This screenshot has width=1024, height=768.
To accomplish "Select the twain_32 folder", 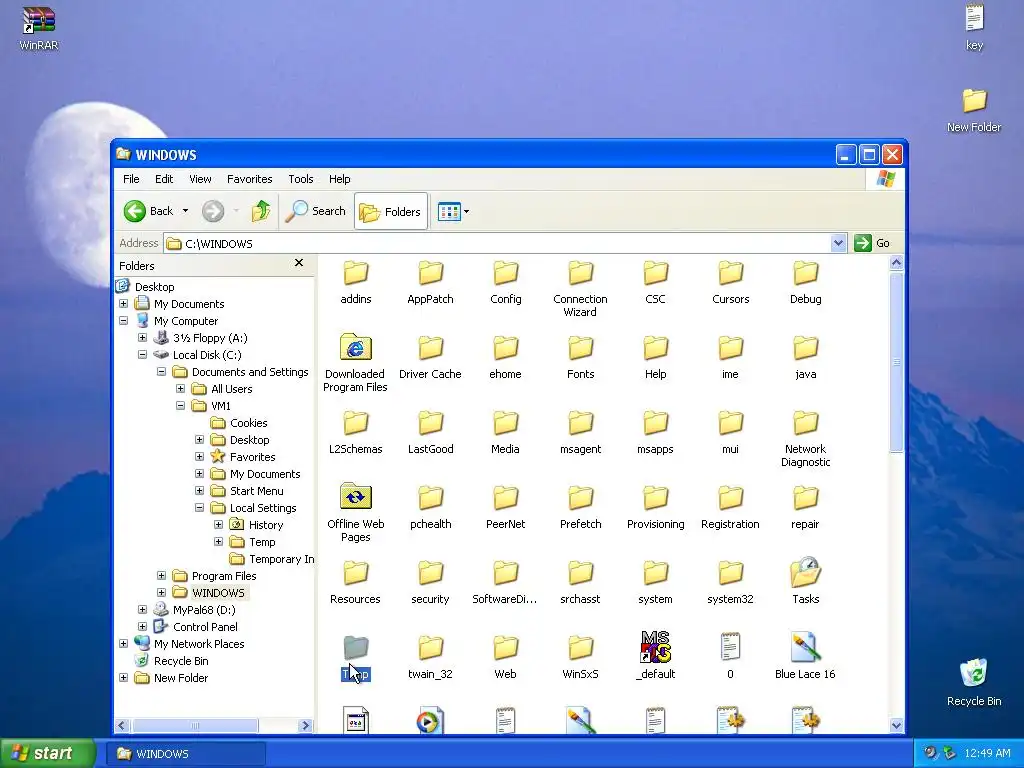I will click(x=430, y=656).
